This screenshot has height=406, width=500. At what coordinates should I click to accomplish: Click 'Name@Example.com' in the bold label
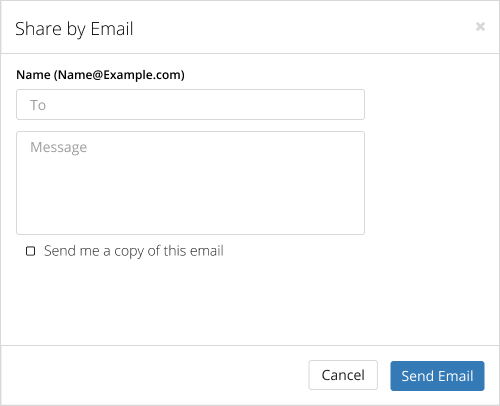coord(119,75)
